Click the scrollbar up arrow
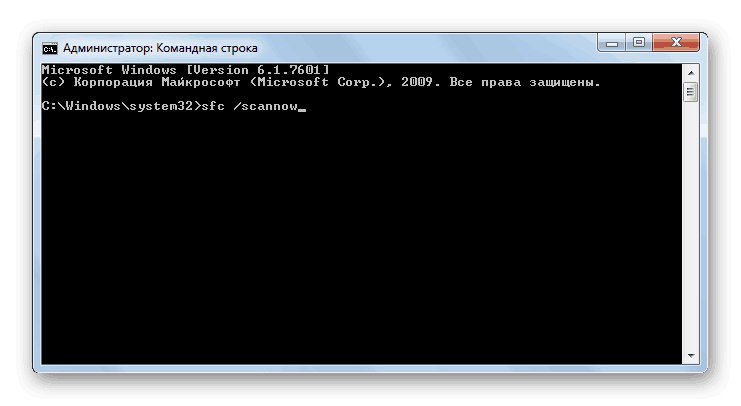 pos(691,73)
